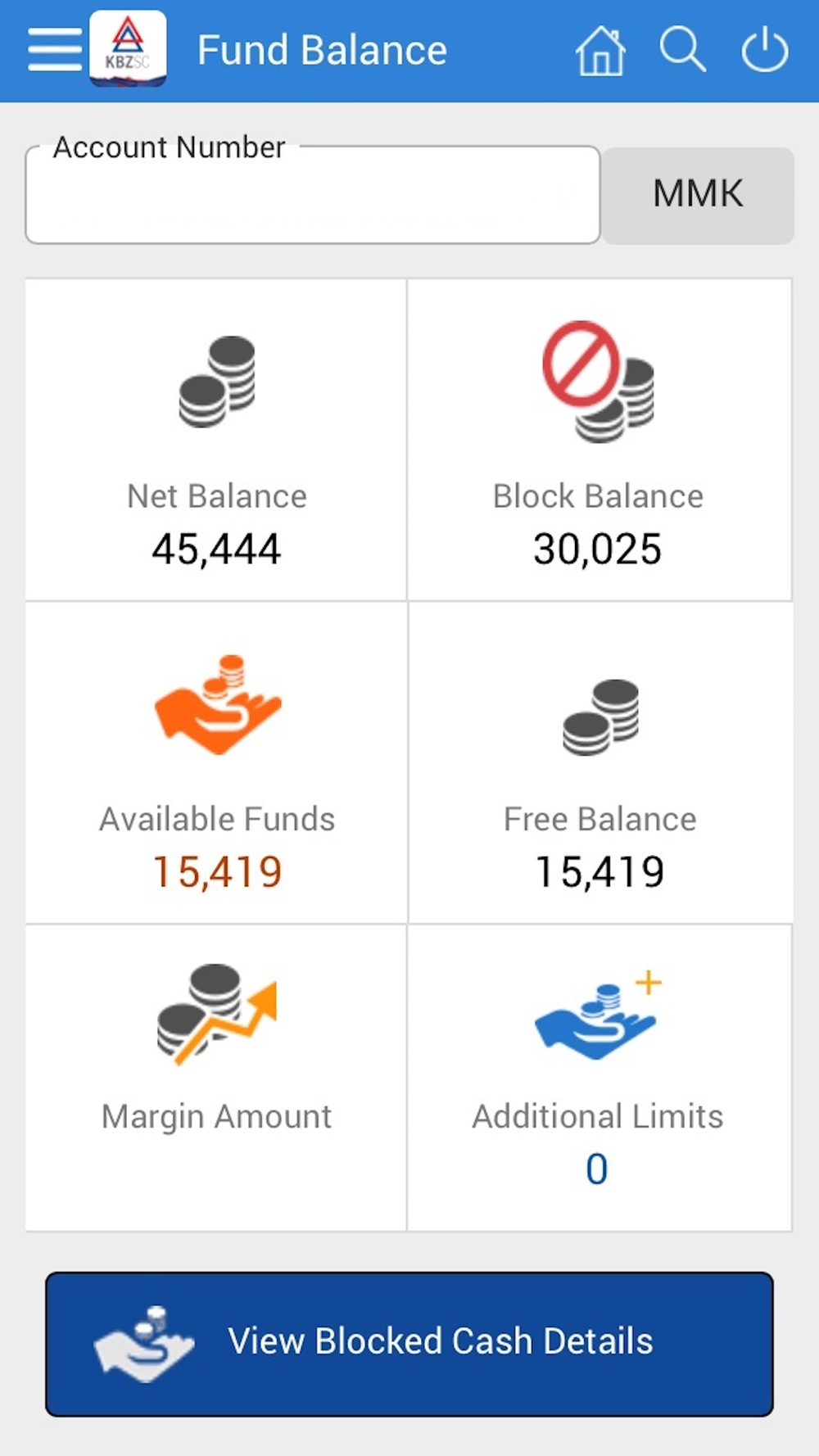Tap the Block Balance prohibited-coins icon
The width and height of the screenshot is (819, 1456).
click(599, 382)
